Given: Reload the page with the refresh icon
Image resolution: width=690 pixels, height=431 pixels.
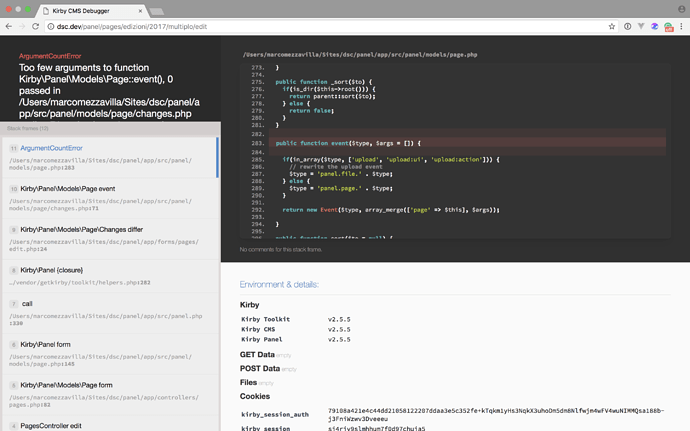Looking at the screenshot, I should [36, 26].
